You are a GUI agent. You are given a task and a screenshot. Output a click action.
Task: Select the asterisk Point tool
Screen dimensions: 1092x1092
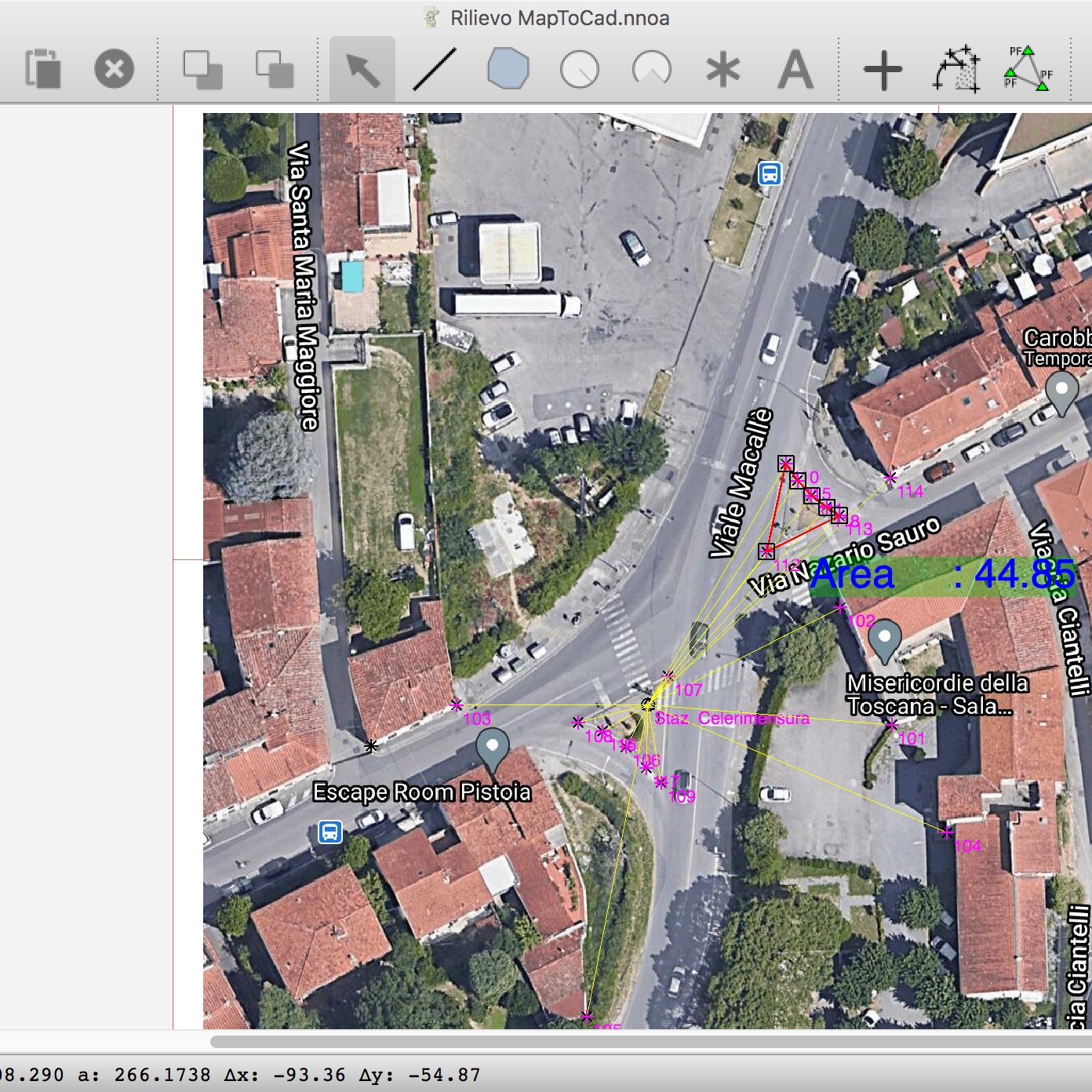point(723,69)
